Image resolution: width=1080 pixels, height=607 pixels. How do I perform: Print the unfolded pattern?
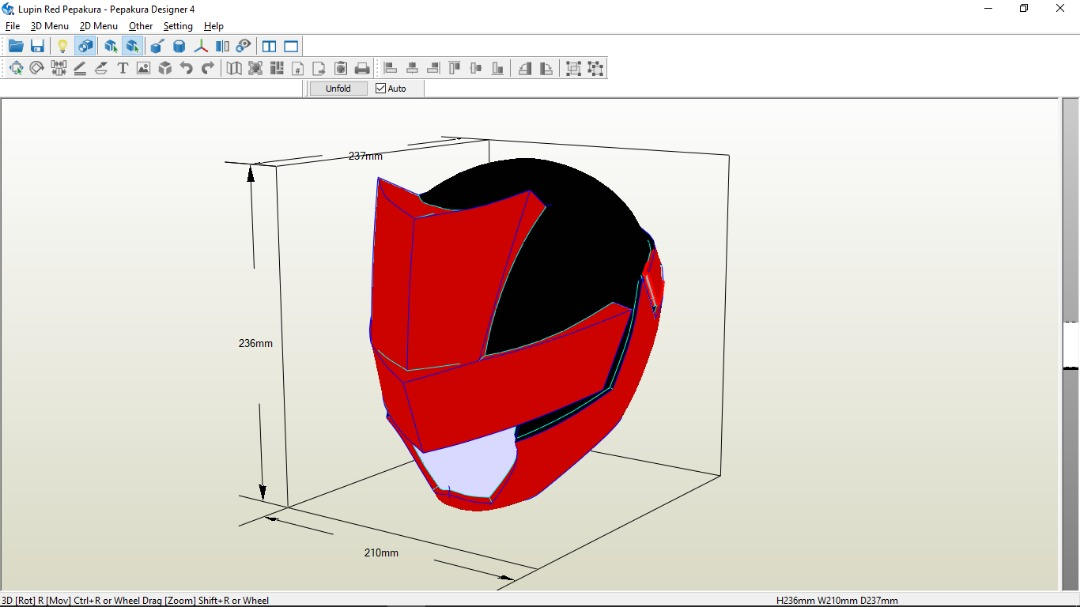[x=362, y=68]
